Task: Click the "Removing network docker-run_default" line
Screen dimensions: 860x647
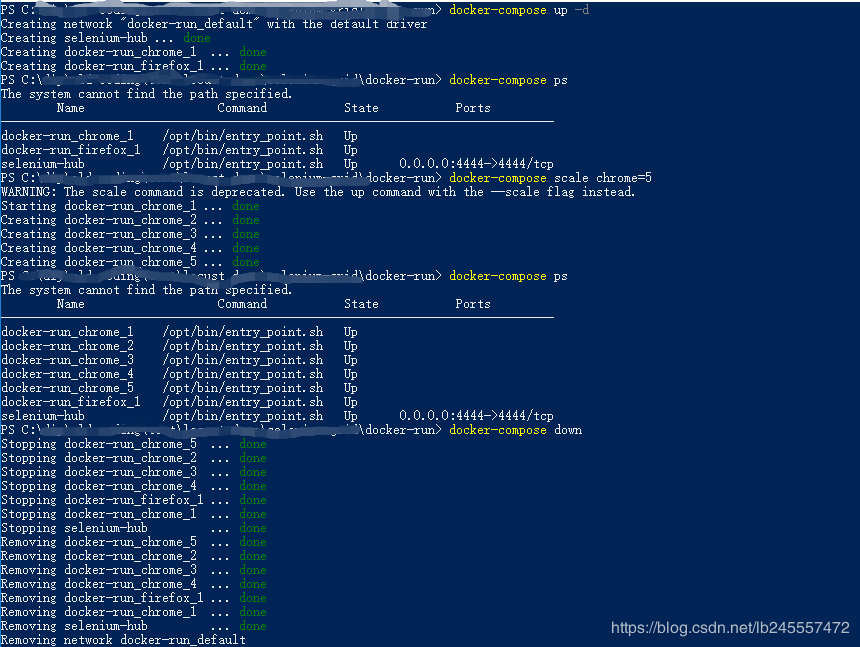Action: [123, 640]
